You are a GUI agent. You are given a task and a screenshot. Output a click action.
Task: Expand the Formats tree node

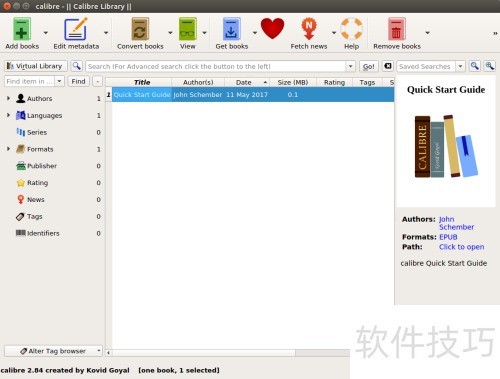[x=8, y=149]
